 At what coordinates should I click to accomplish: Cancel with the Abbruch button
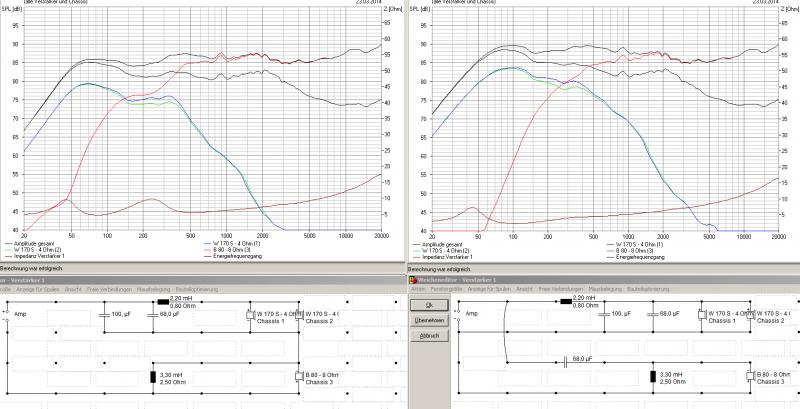429,336
